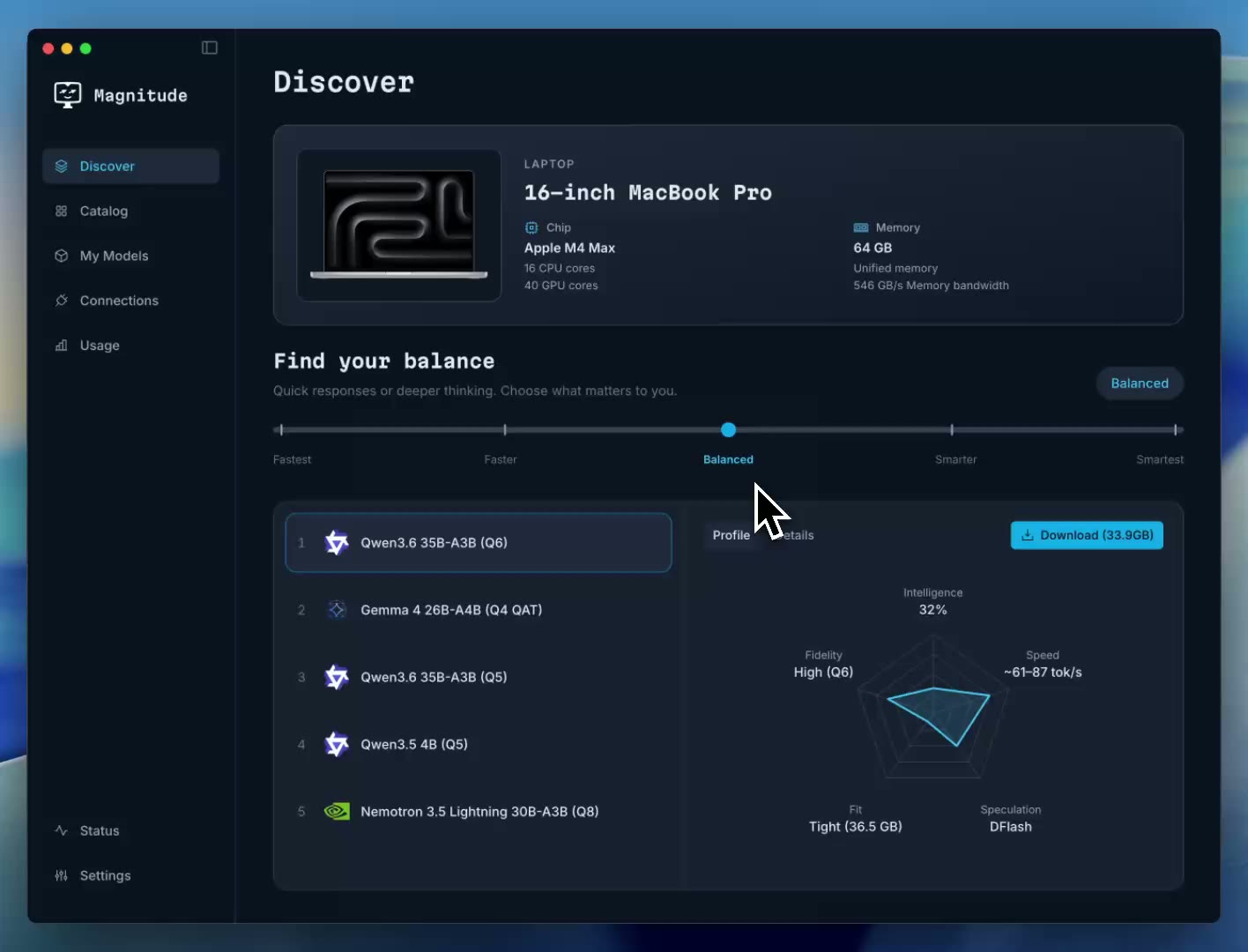Click the Qwen3.6 35B-A3B (Q6) model icon

[337, 543]
